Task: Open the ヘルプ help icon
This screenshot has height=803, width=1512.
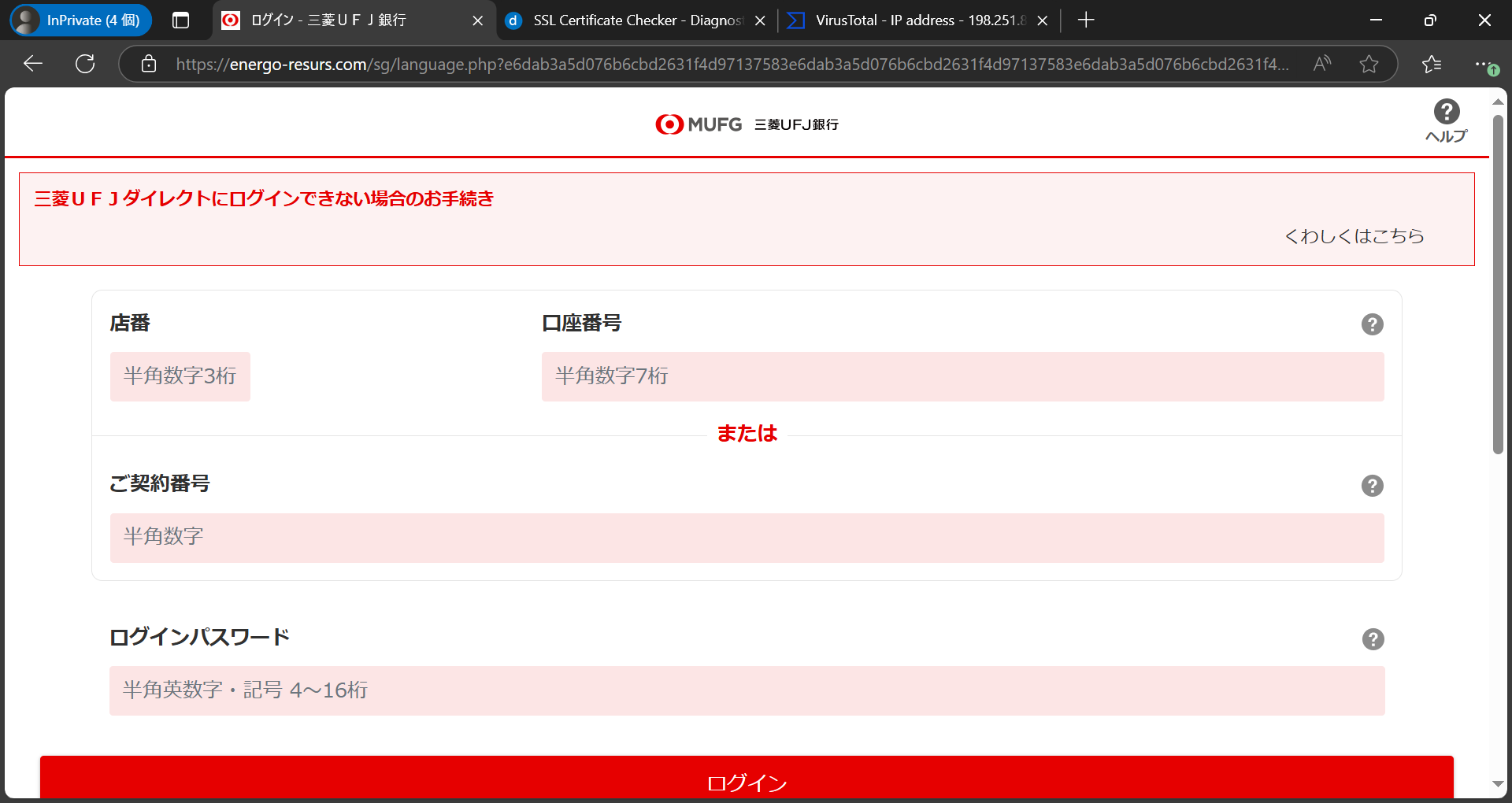Action: click(x=1446, y=120)
